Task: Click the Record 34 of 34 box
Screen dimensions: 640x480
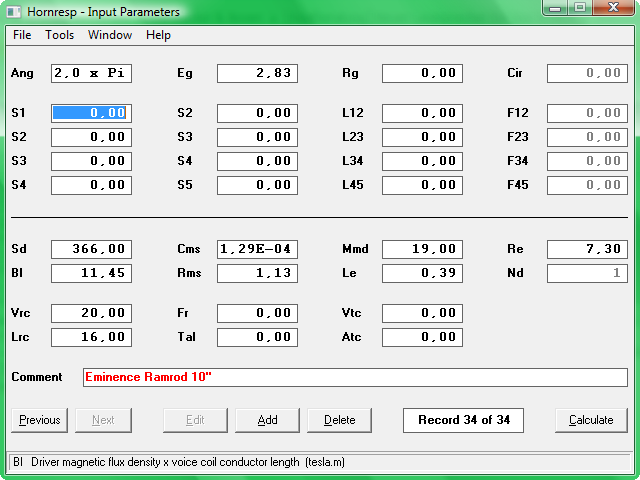Action: [x=463, y=420]
